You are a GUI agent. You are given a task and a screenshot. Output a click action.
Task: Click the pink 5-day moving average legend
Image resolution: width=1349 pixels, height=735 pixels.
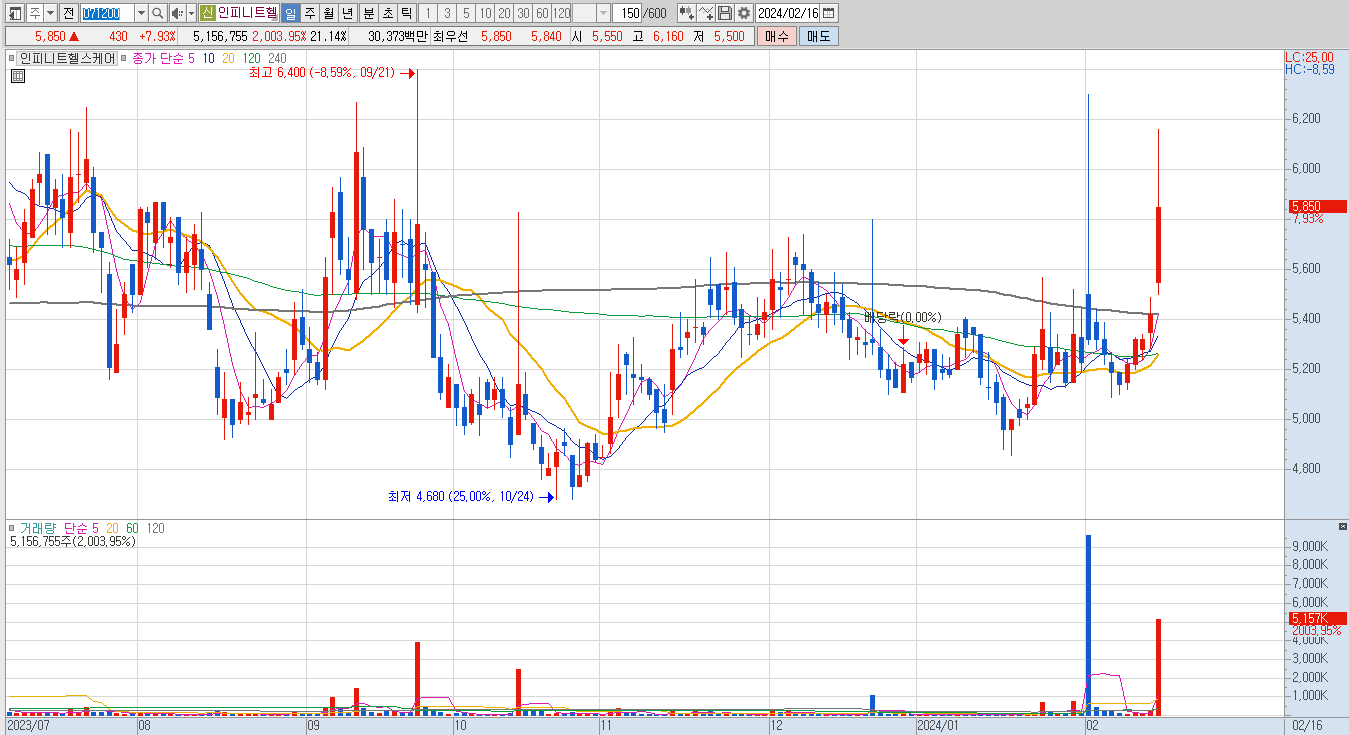click(x=191, y=59)
